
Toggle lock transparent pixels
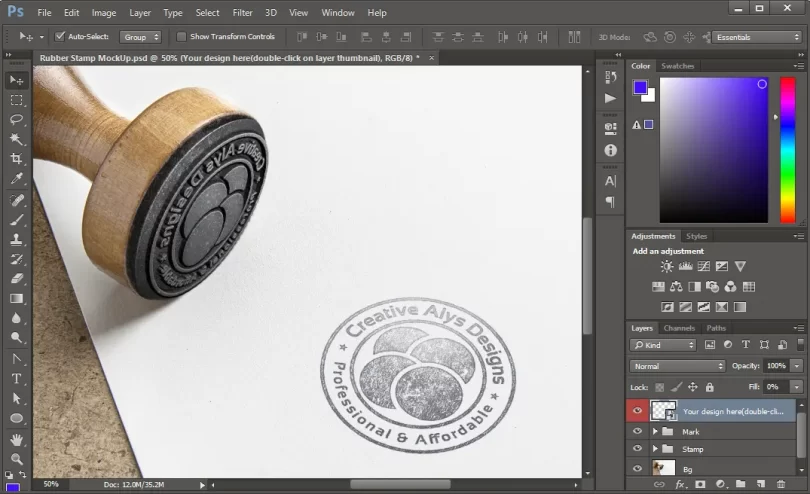click(660, 387)
